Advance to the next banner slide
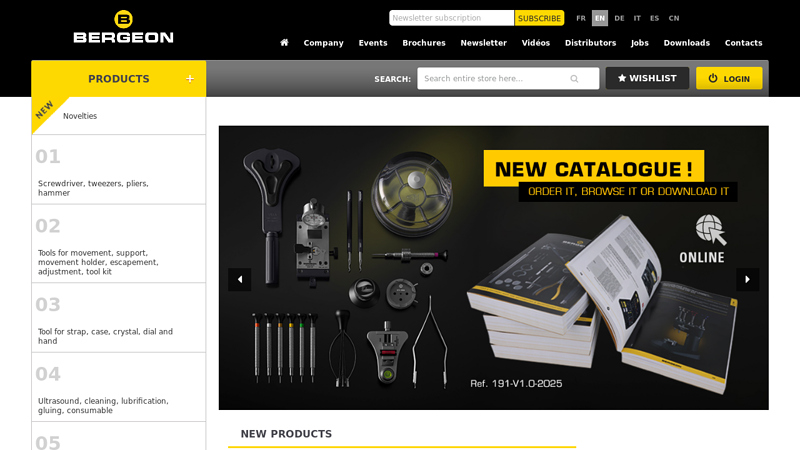The height and width of the screenshot is (450, 800). (747, 279)
